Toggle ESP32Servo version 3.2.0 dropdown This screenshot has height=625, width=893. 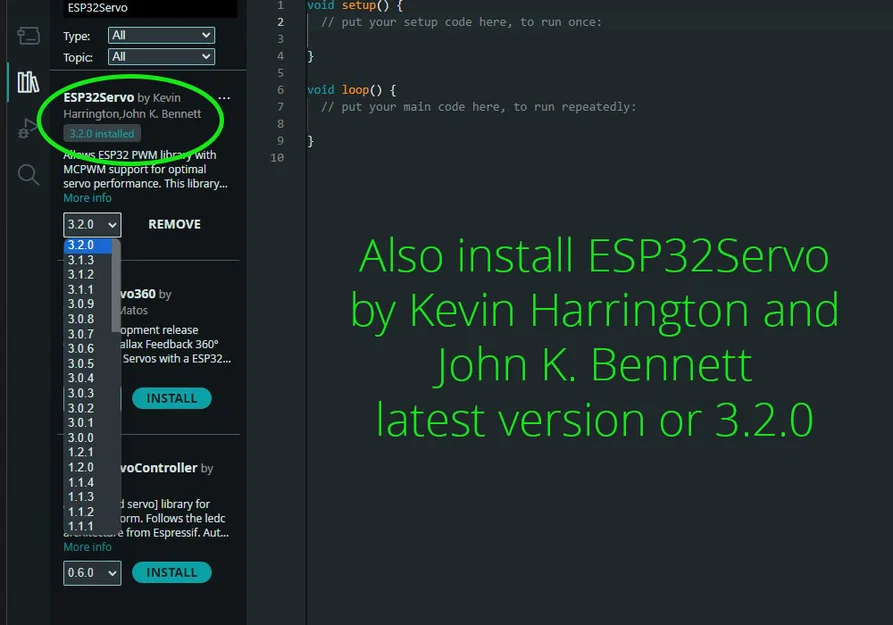click(92, 224)
